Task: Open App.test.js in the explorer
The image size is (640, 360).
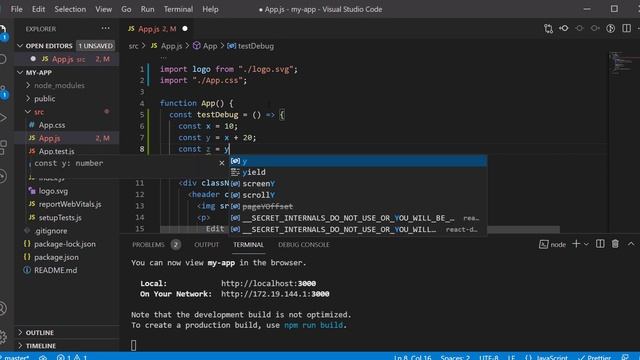Action: [x=56, y=151]
